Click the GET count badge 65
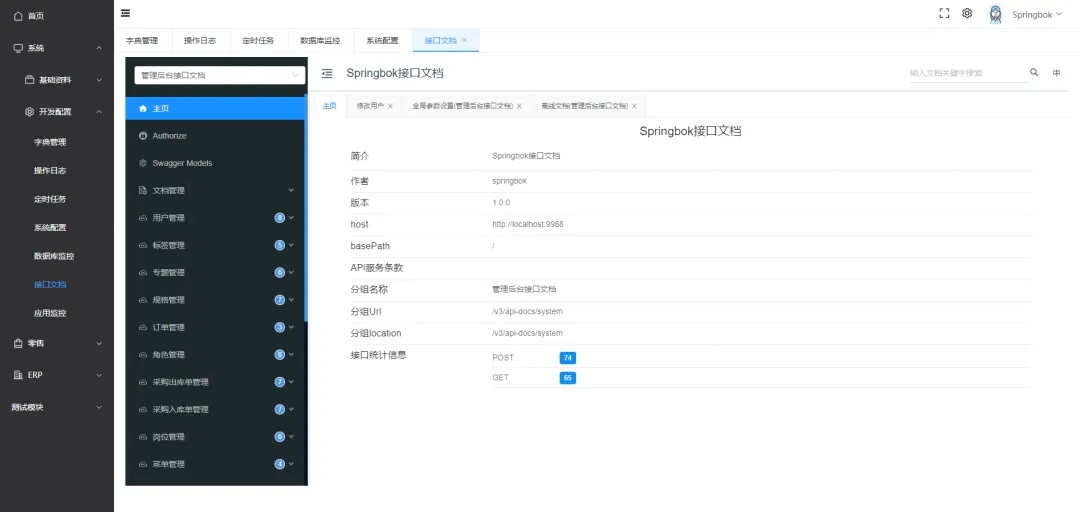1080x512 pixels. coord(568,378)
